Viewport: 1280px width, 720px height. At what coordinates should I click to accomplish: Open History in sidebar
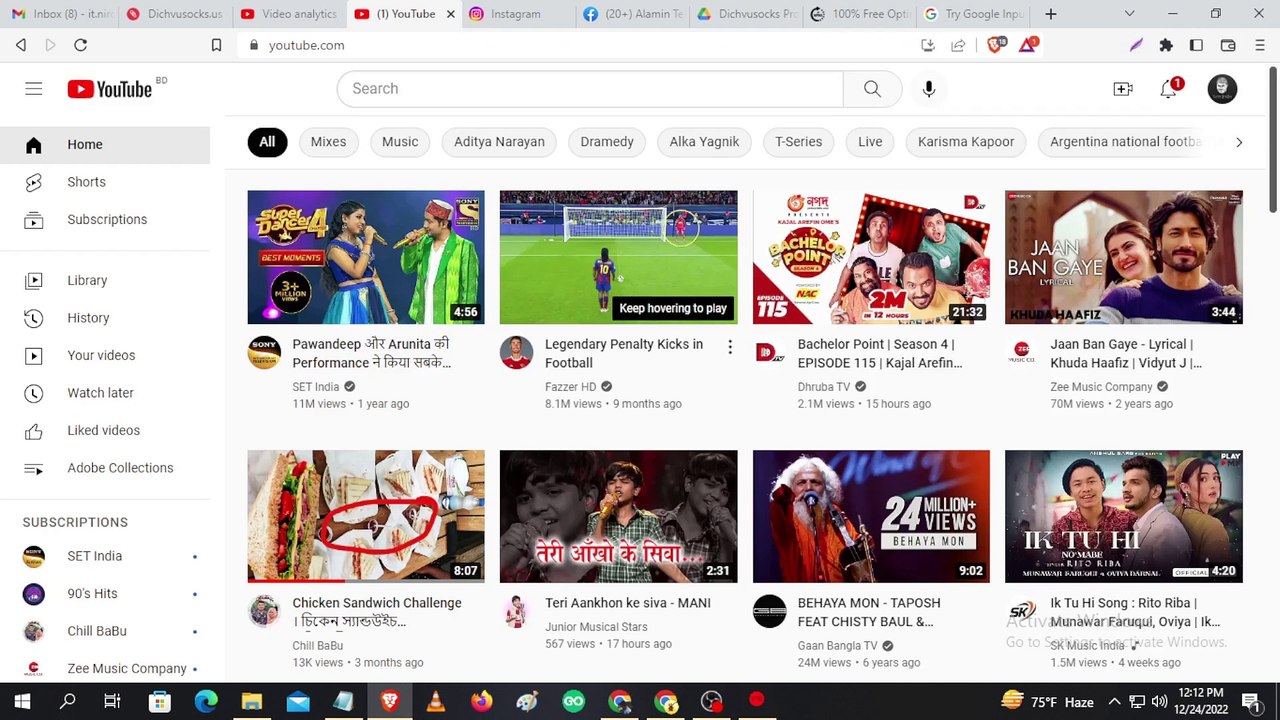tap(105, 318)
